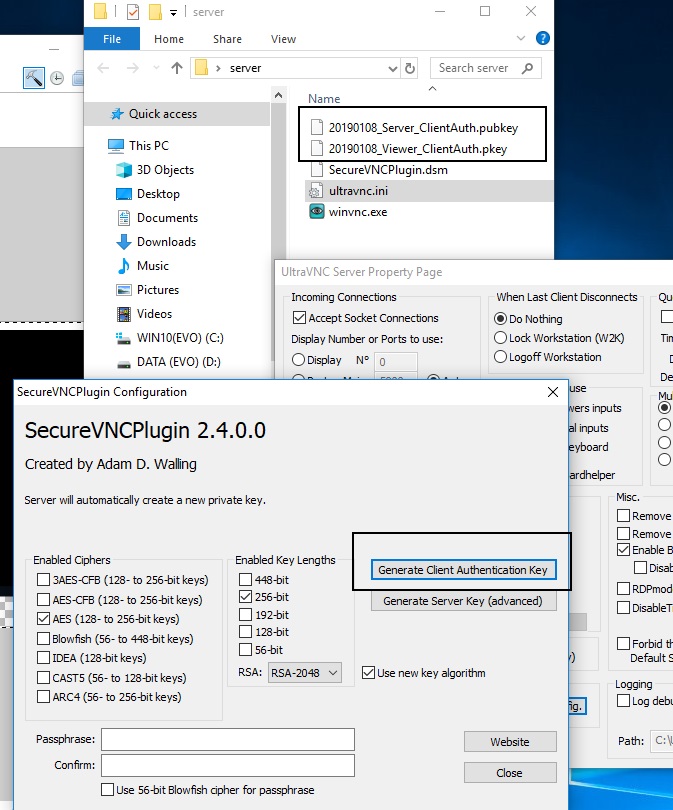Go forward with the right arrow
Viewport: 673px width, 810px height.
click(133, 68)
